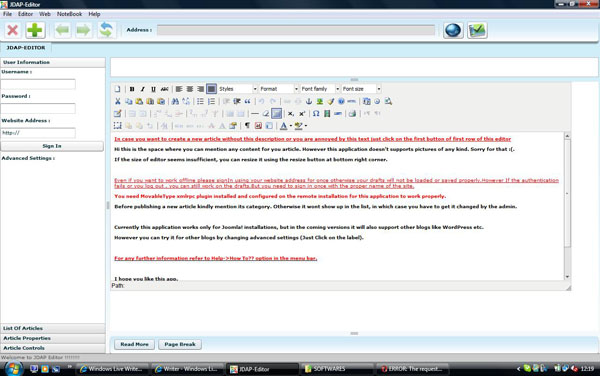The image size is (600, 376).
Task: Click the refresh arrows icon
Action: (106, 30)
